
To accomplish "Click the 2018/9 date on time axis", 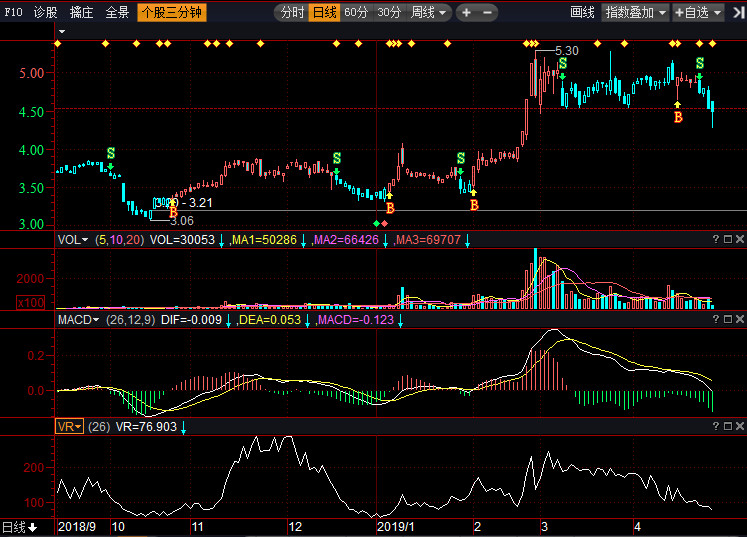I will pos(77,527).
